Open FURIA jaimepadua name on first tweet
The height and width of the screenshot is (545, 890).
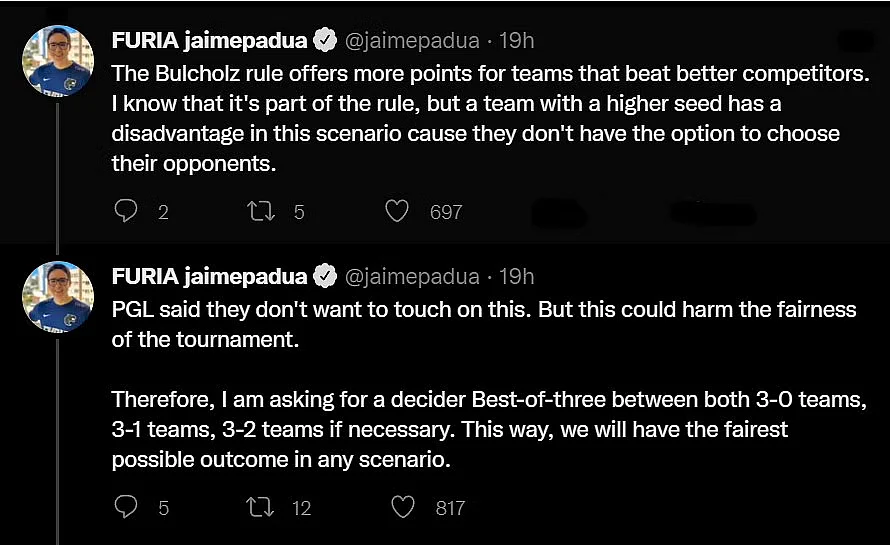209,40
